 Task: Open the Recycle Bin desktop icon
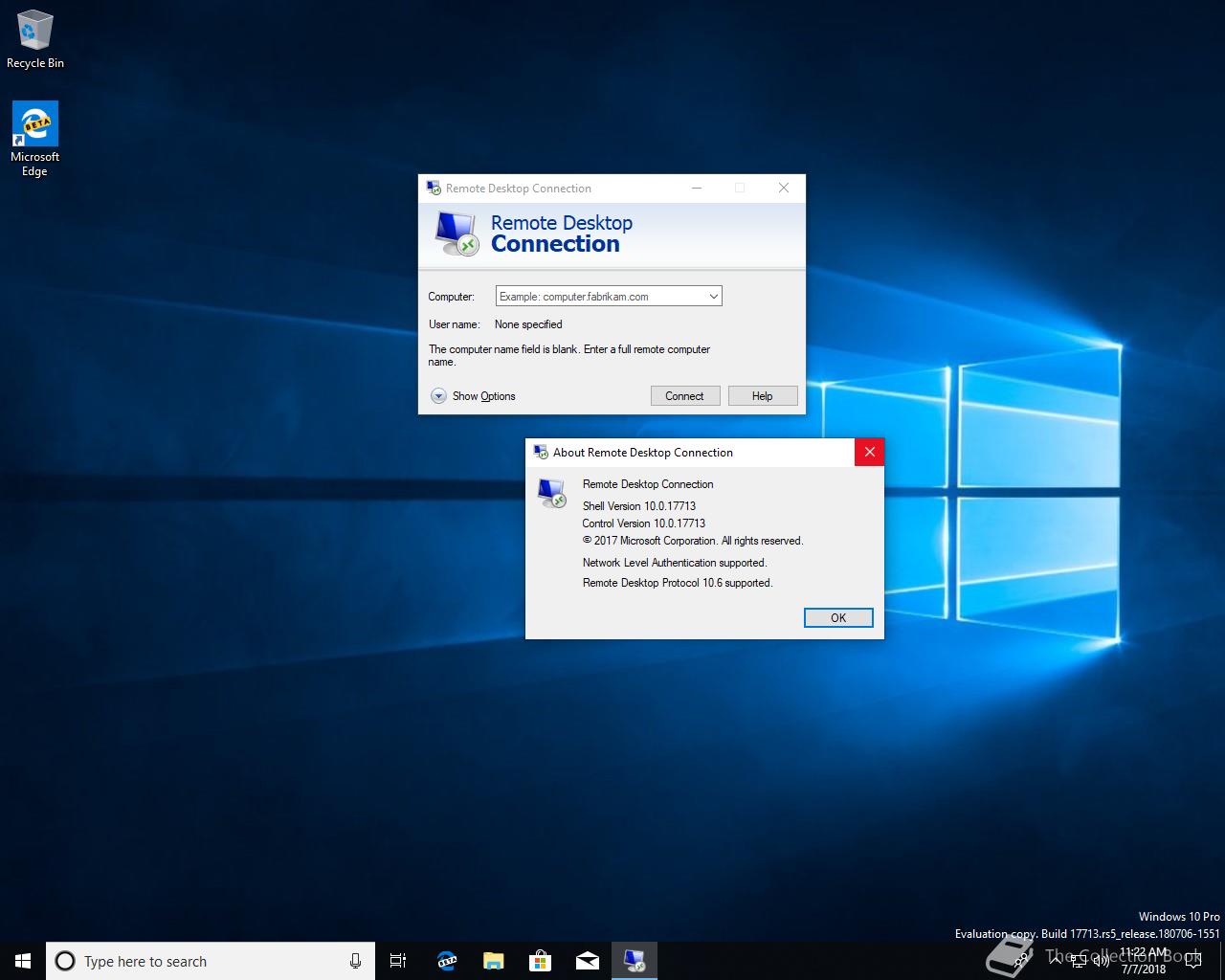tap(34, 40)
